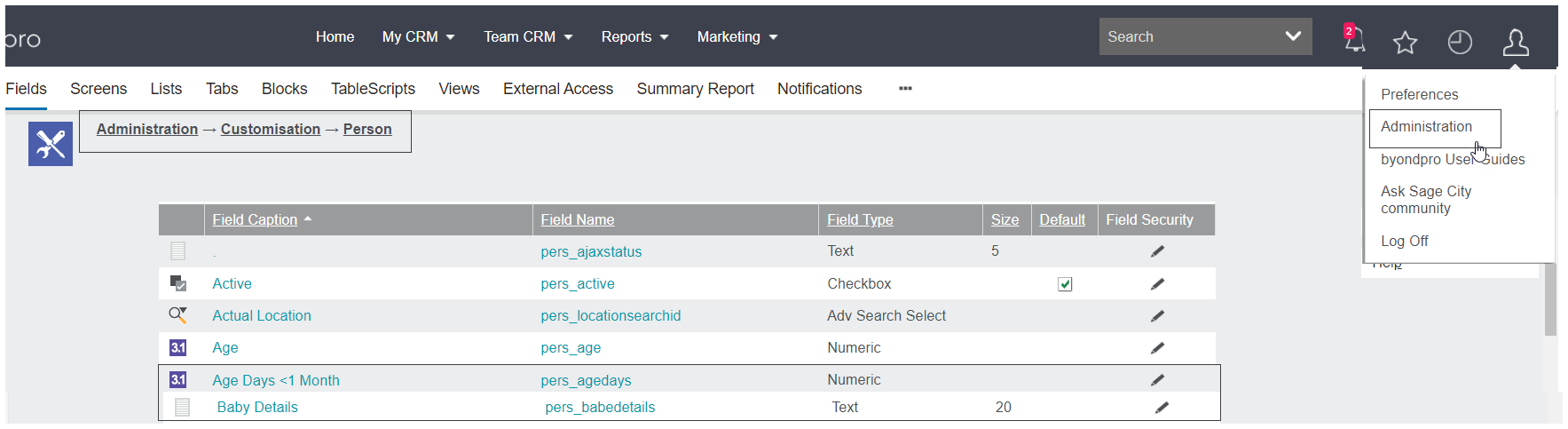This screenshot has width=1568, height=429.
Task: Choose Log Off from user menu
Action: [x=1404, y=242]
